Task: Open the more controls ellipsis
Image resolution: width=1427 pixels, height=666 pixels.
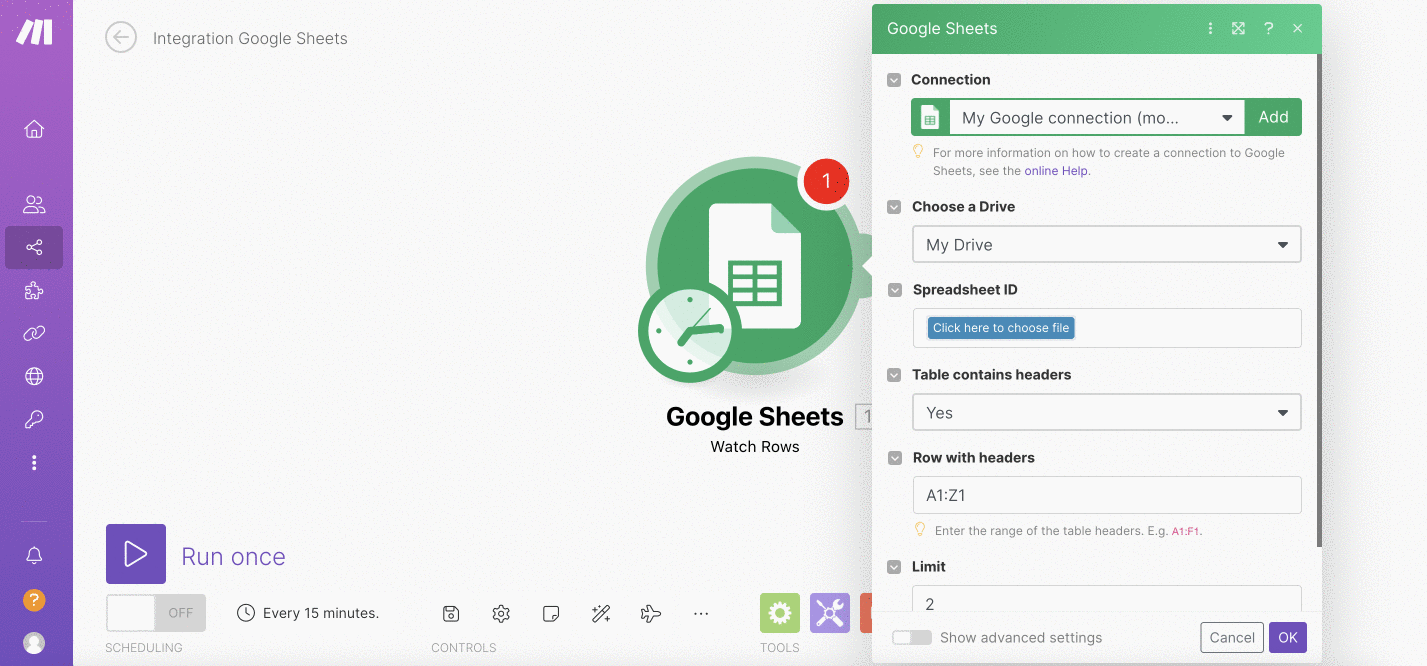Action: [x=701, y=614]
